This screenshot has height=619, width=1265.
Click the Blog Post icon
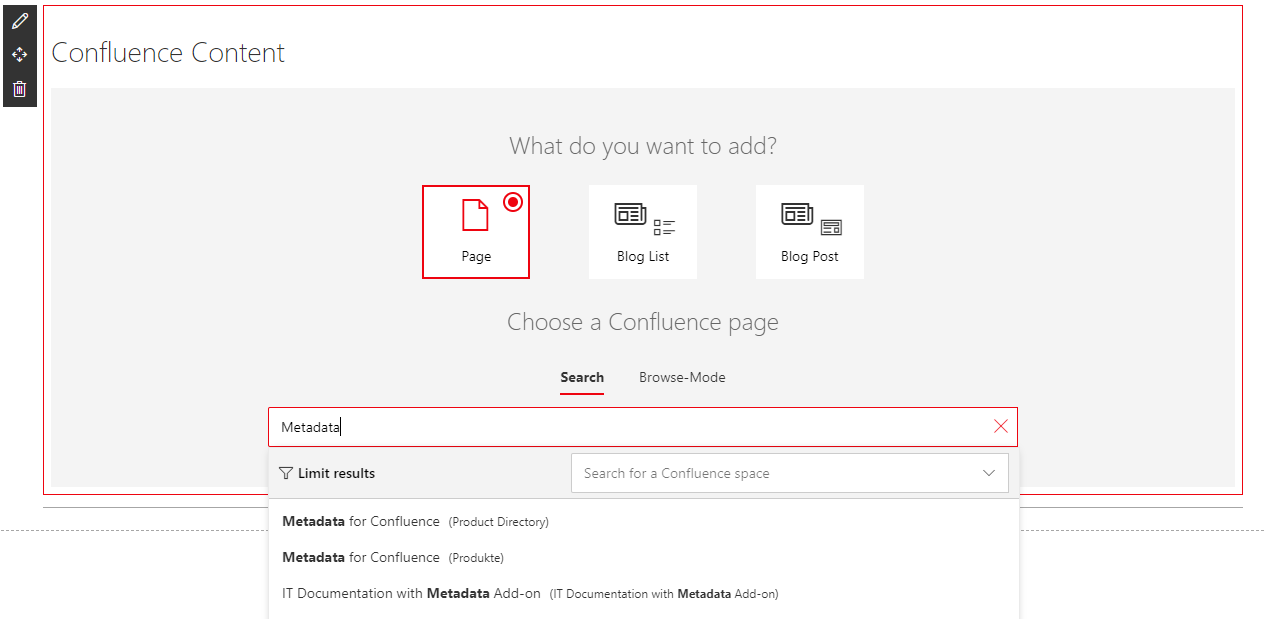coord(796,214)
